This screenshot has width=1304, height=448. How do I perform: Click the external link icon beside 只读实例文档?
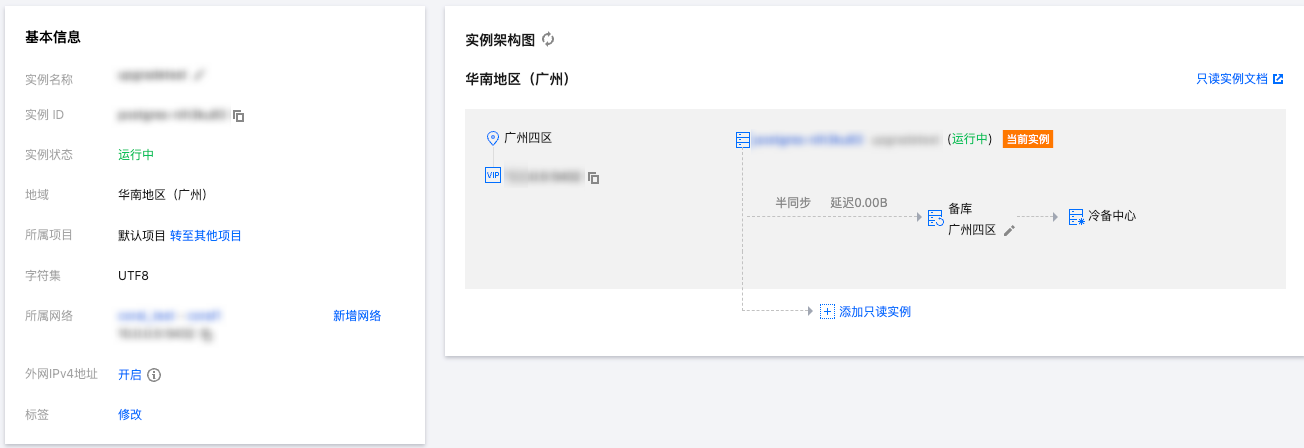coord(1278,78)
